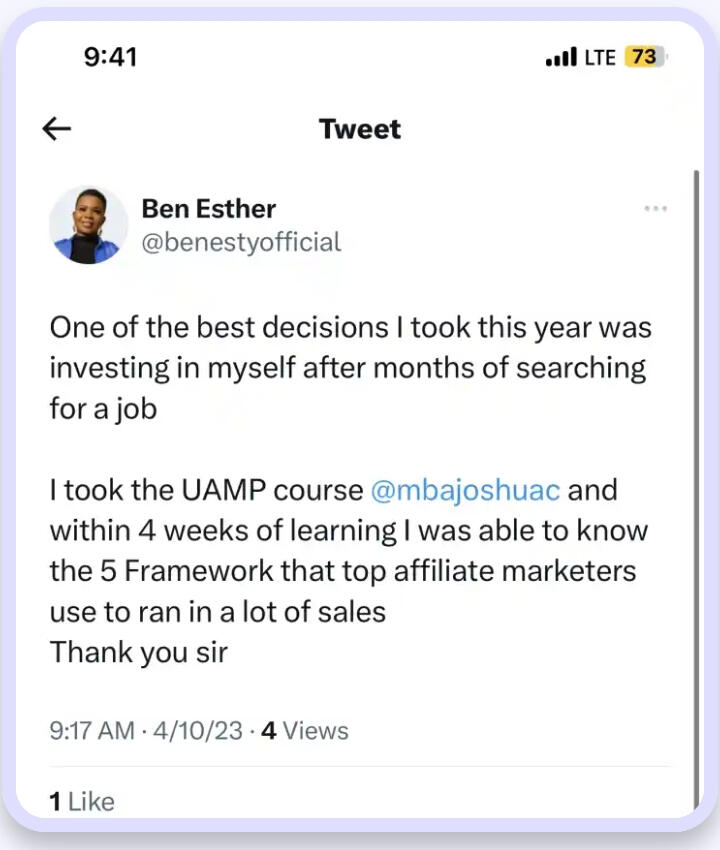Click the 4 Views count
This screenshot has height=850, width=720.
coord(305,731)
